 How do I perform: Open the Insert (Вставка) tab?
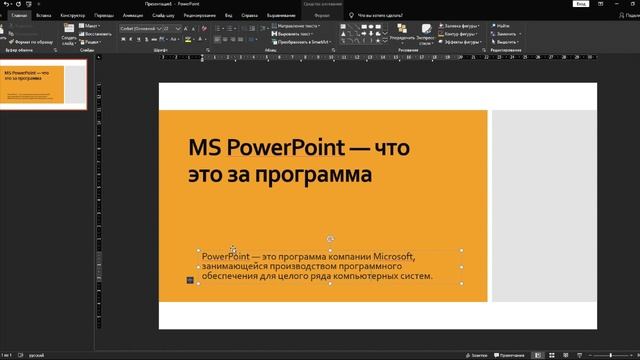[44, 16]
